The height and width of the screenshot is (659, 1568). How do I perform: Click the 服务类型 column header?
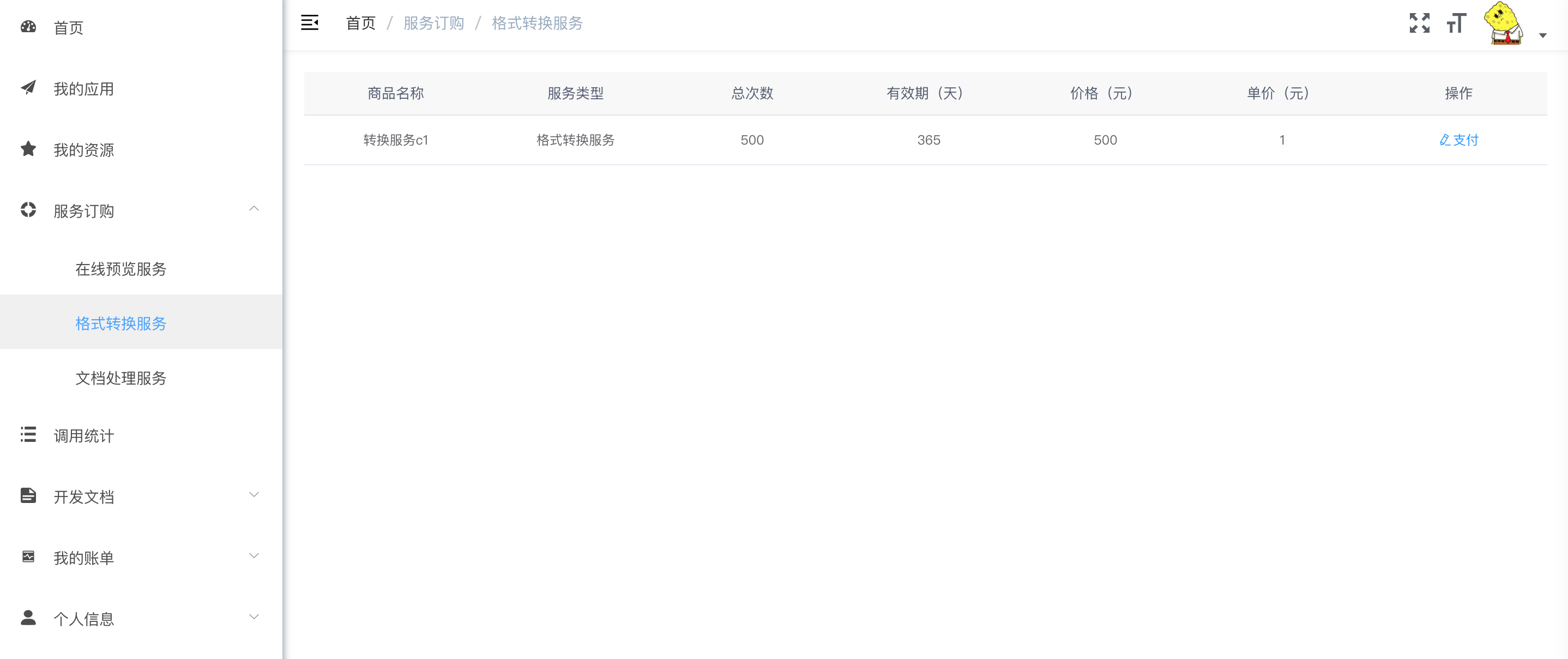[575, 93]
